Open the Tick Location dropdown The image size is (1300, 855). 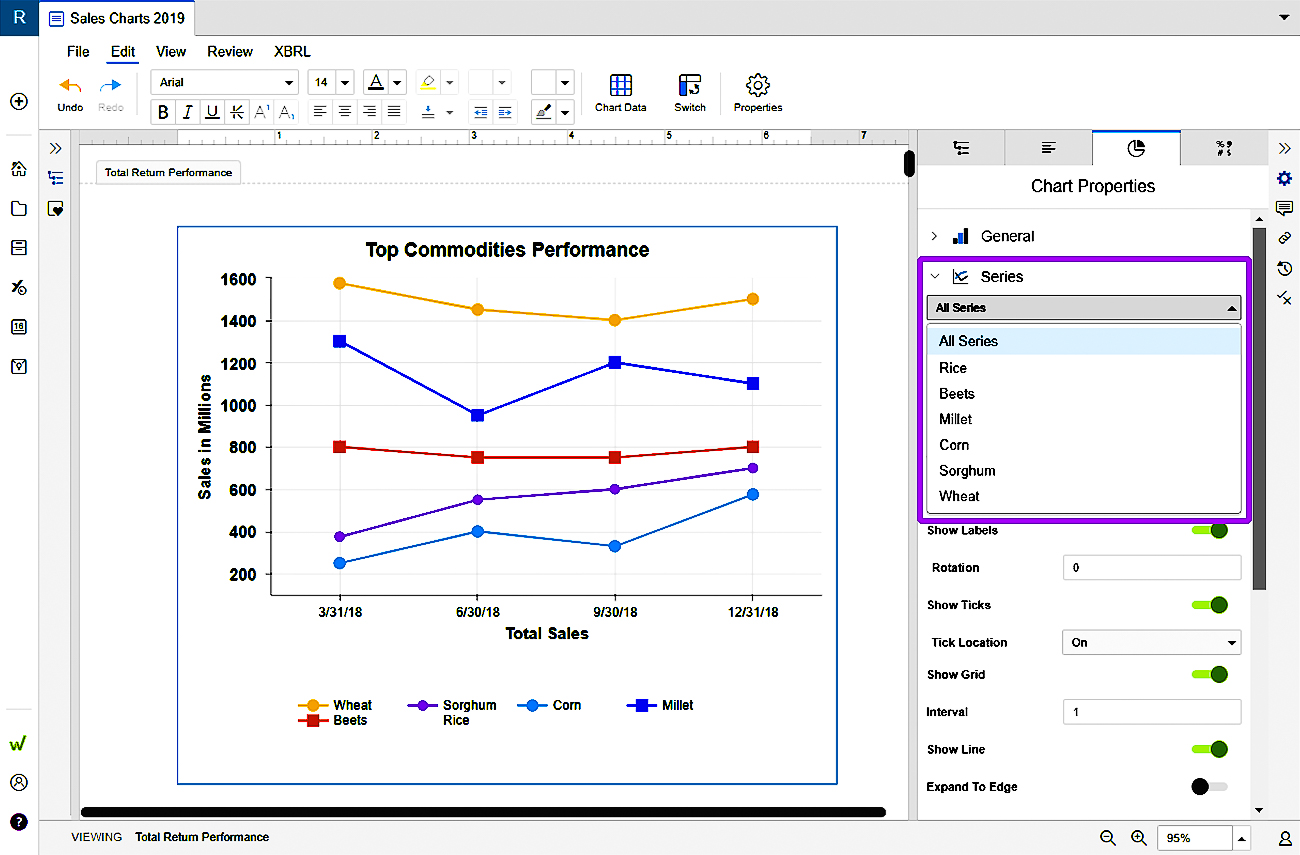pyautogui.click(x=1151, y=643)
